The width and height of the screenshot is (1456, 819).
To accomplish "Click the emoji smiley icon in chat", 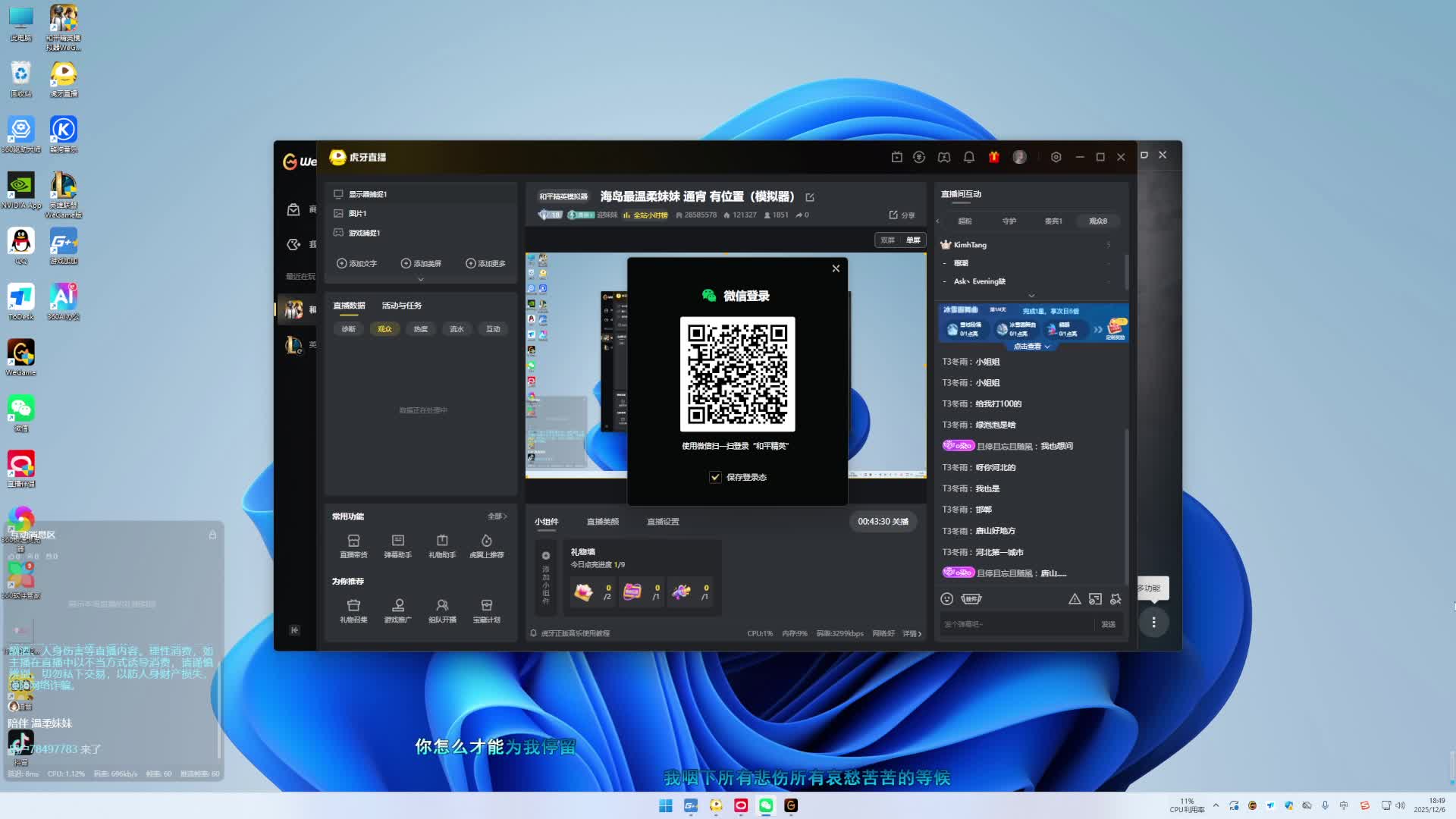I will (946, 599).
